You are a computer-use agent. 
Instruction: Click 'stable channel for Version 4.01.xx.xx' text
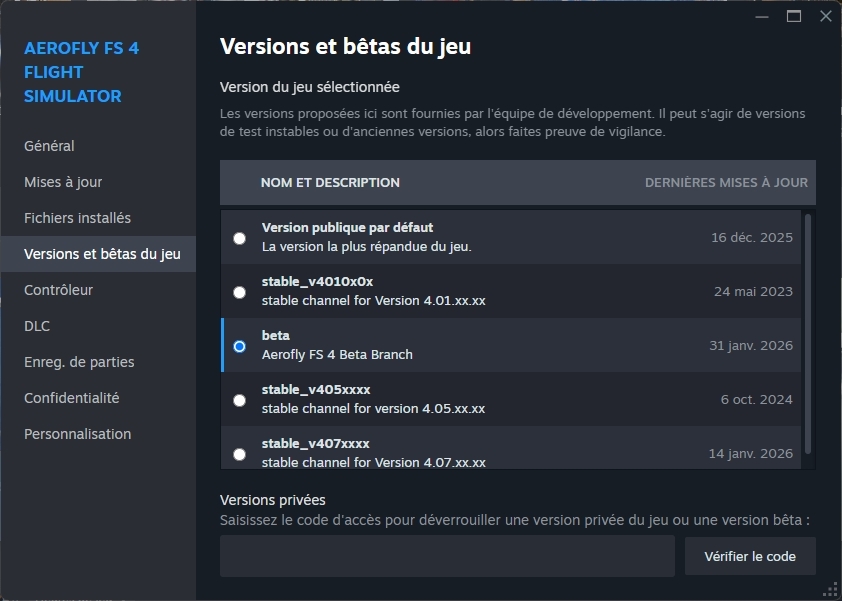point(374,301)
